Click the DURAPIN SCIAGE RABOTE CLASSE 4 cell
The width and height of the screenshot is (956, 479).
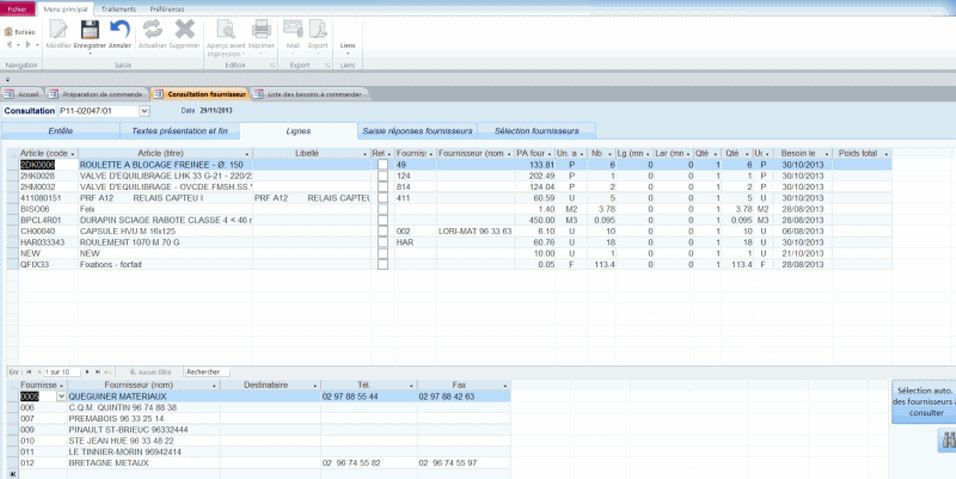pos(165,220)
